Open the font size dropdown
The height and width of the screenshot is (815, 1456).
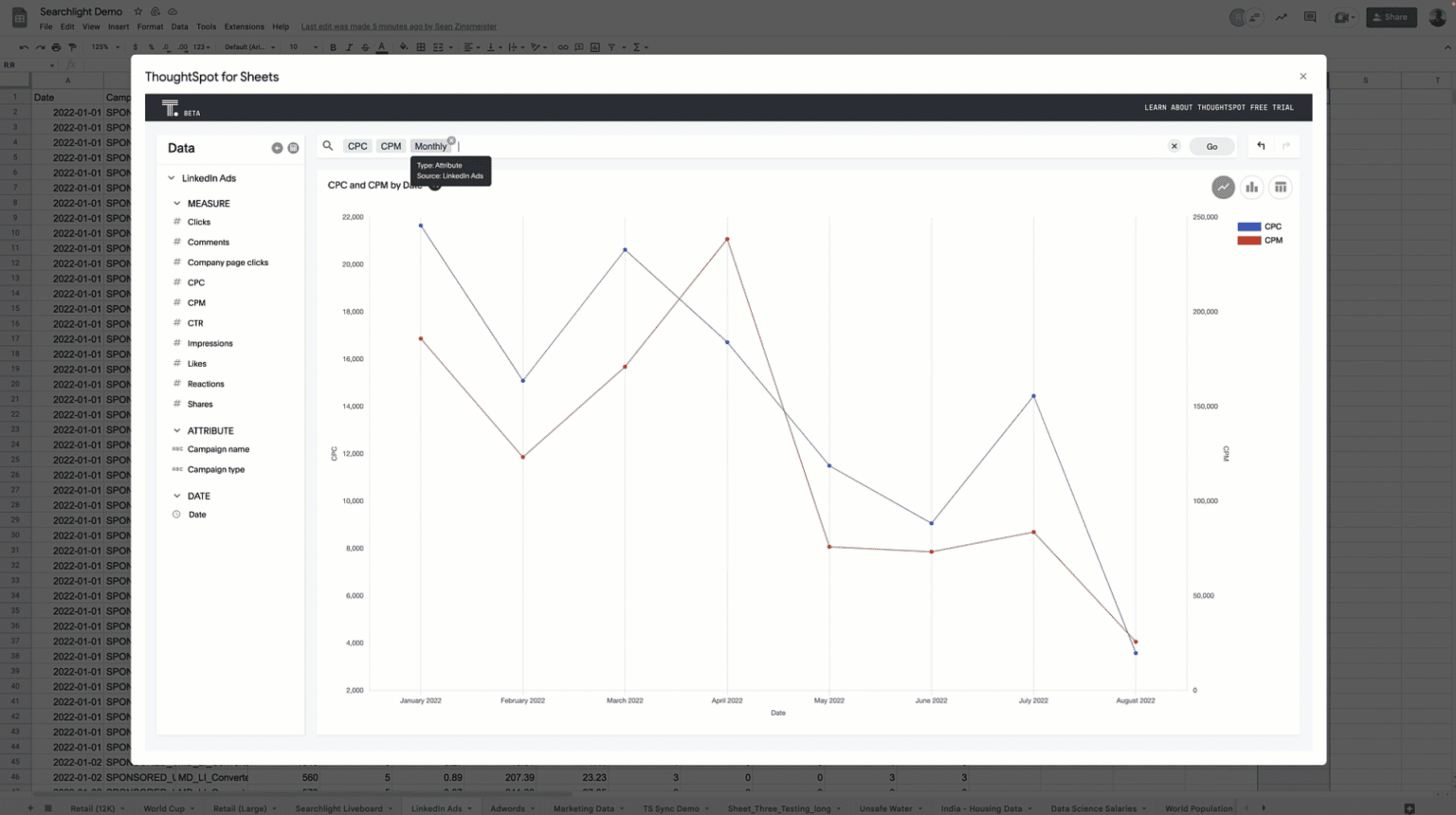[x=302, y=46]
